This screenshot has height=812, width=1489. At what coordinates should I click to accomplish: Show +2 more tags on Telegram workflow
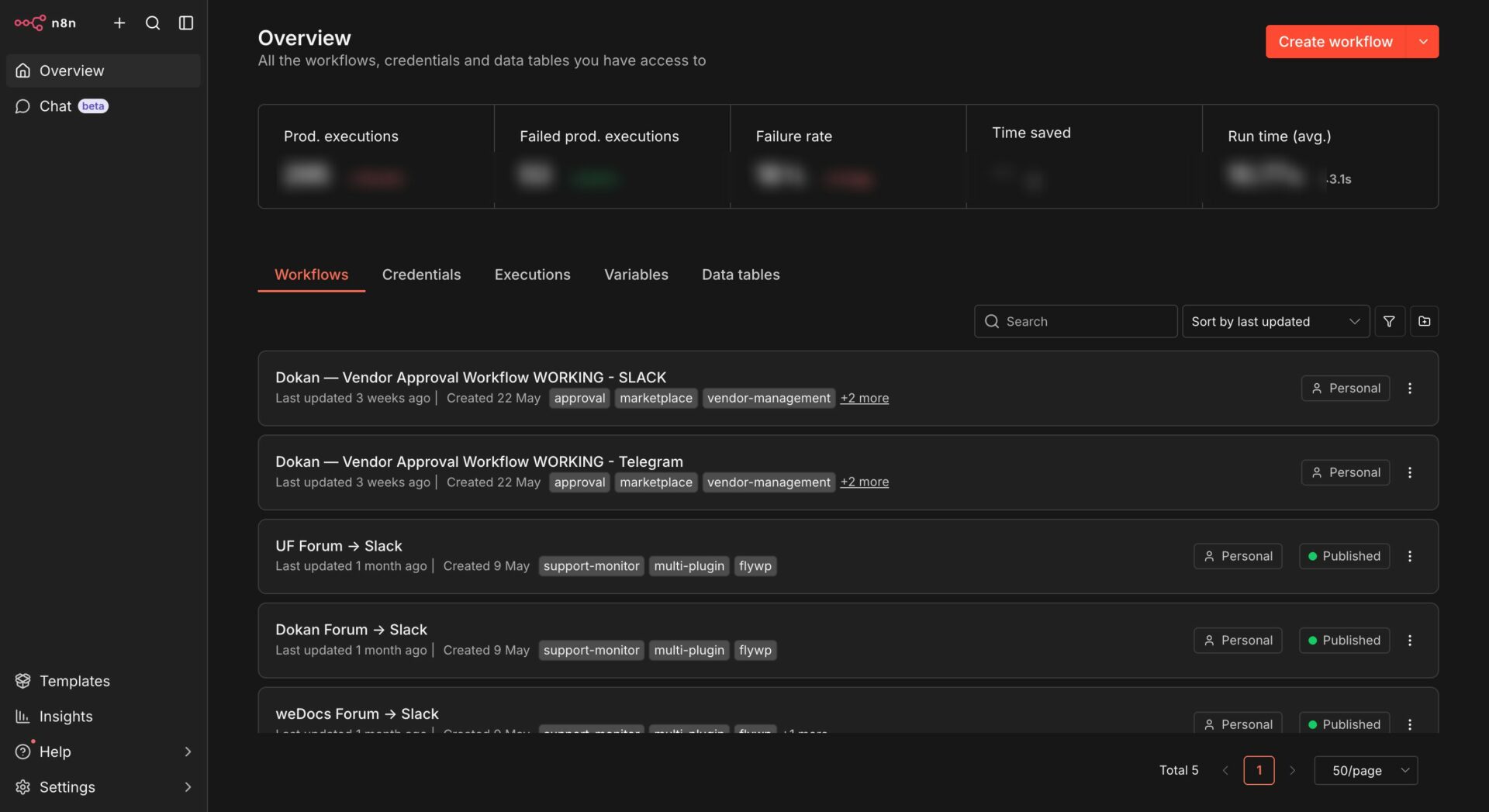tap(865, 482)
